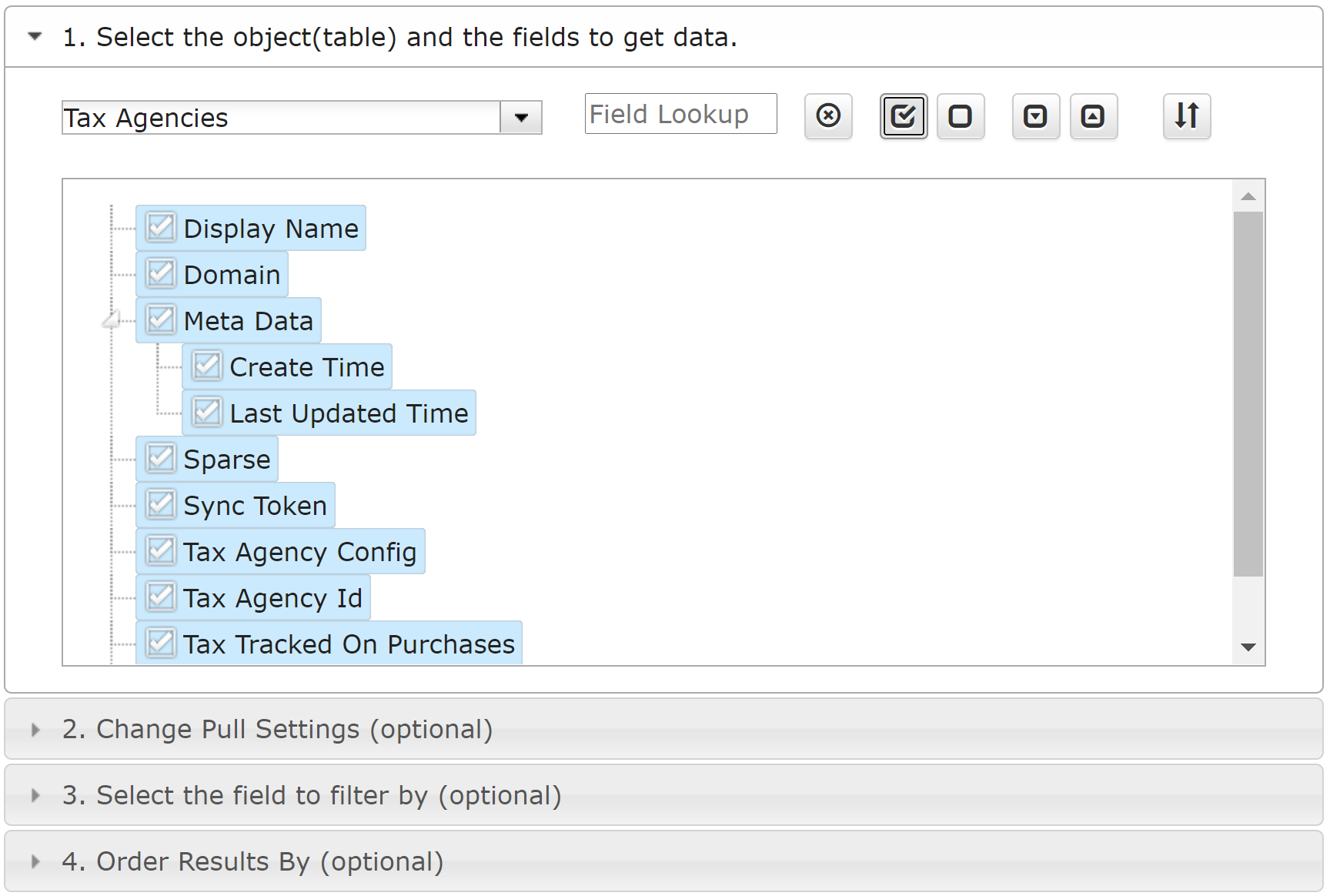
Task: Open the Tax Agencies object dropdown
Action: point(521,118)
